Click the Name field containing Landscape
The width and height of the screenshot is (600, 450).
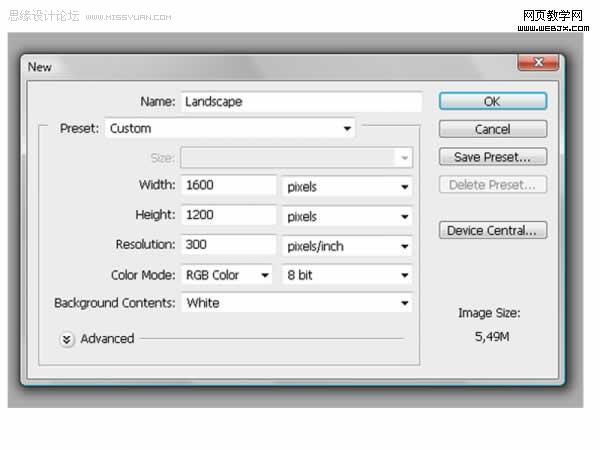[302, 102]
